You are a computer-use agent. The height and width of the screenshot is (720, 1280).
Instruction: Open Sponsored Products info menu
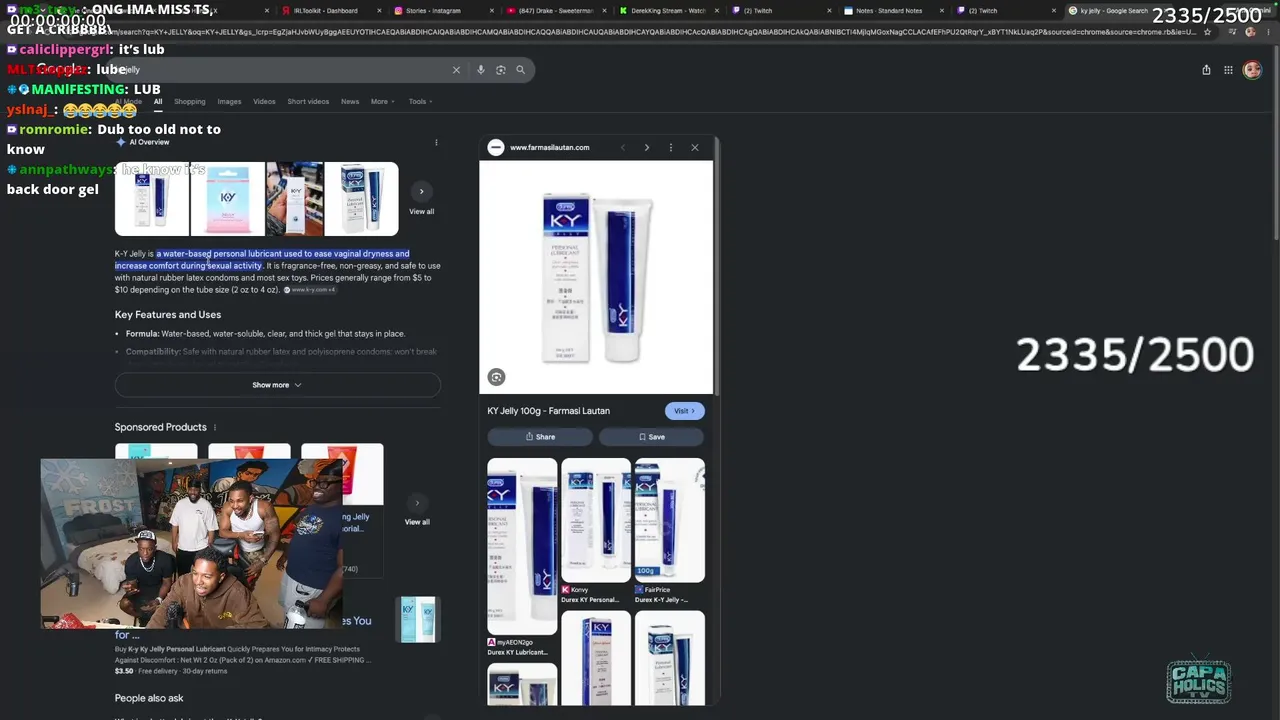[x=214, y=428]
